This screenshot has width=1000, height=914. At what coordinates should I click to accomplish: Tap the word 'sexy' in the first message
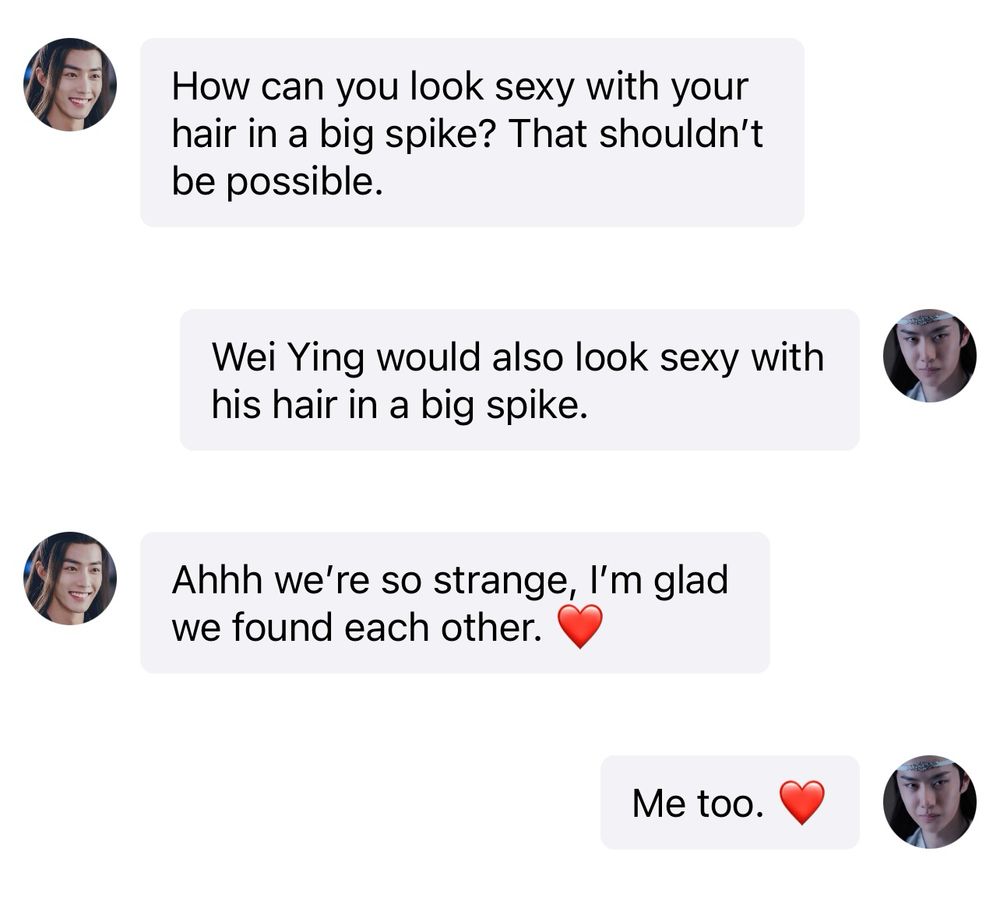pos(534,87)
